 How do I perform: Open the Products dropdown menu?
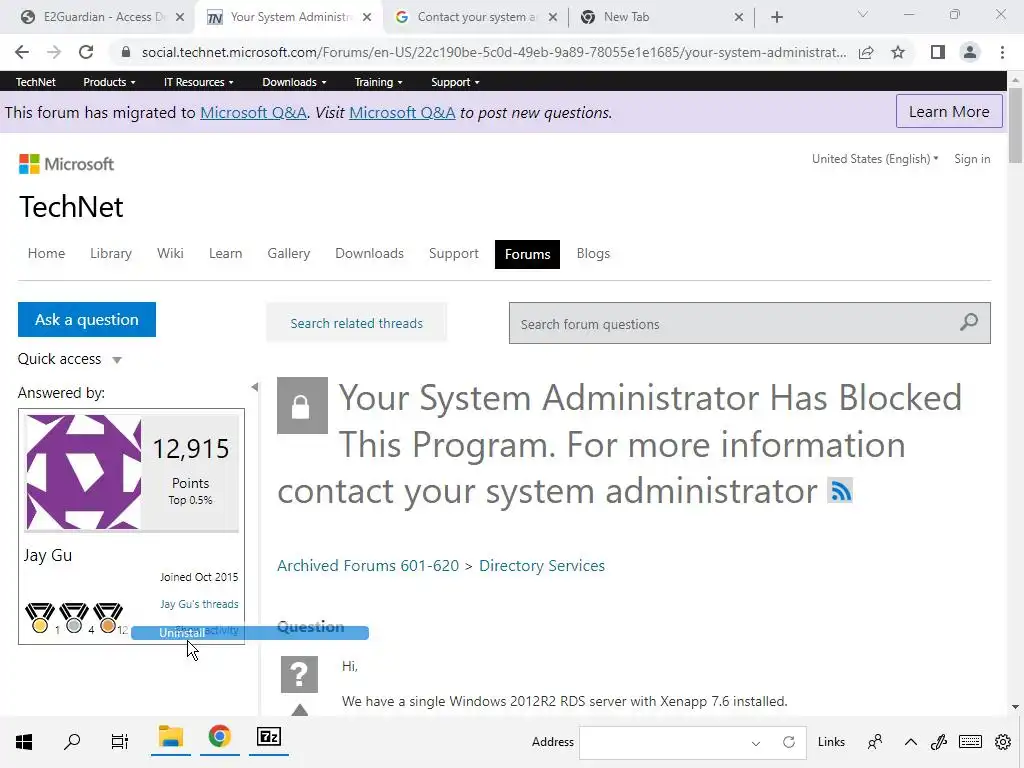pyautogui.click(x=109, y=82)
